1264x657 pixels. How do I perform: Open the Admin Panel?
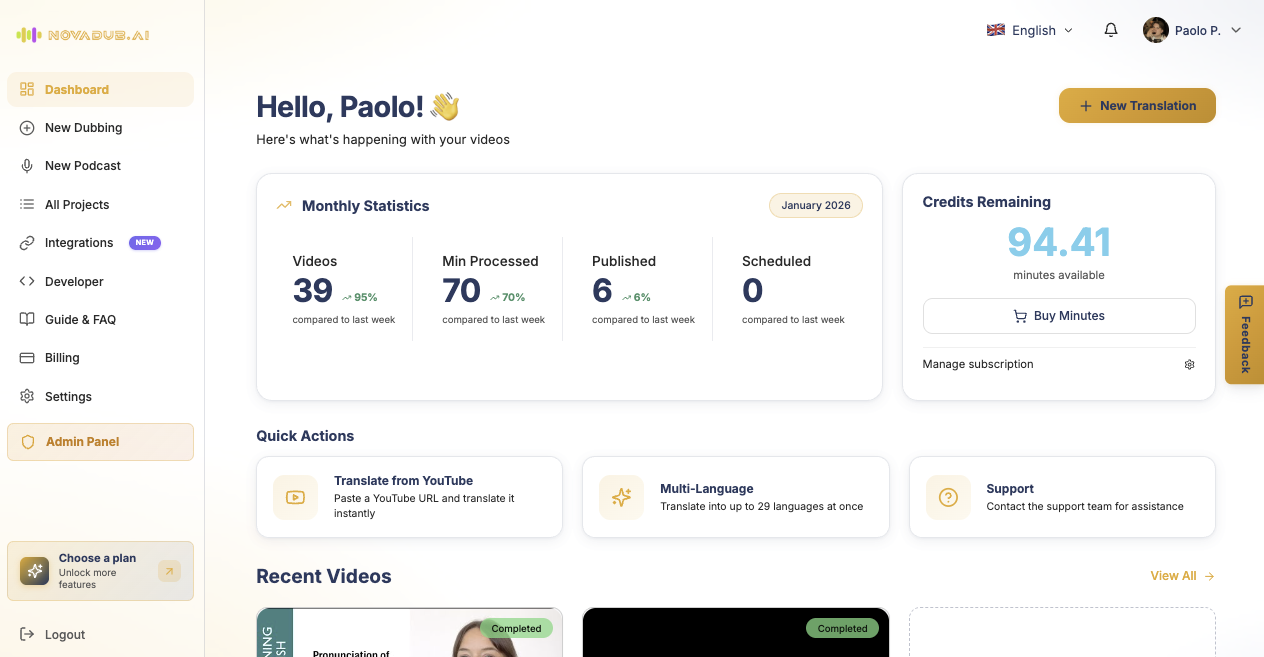click(x=83, y=441)
